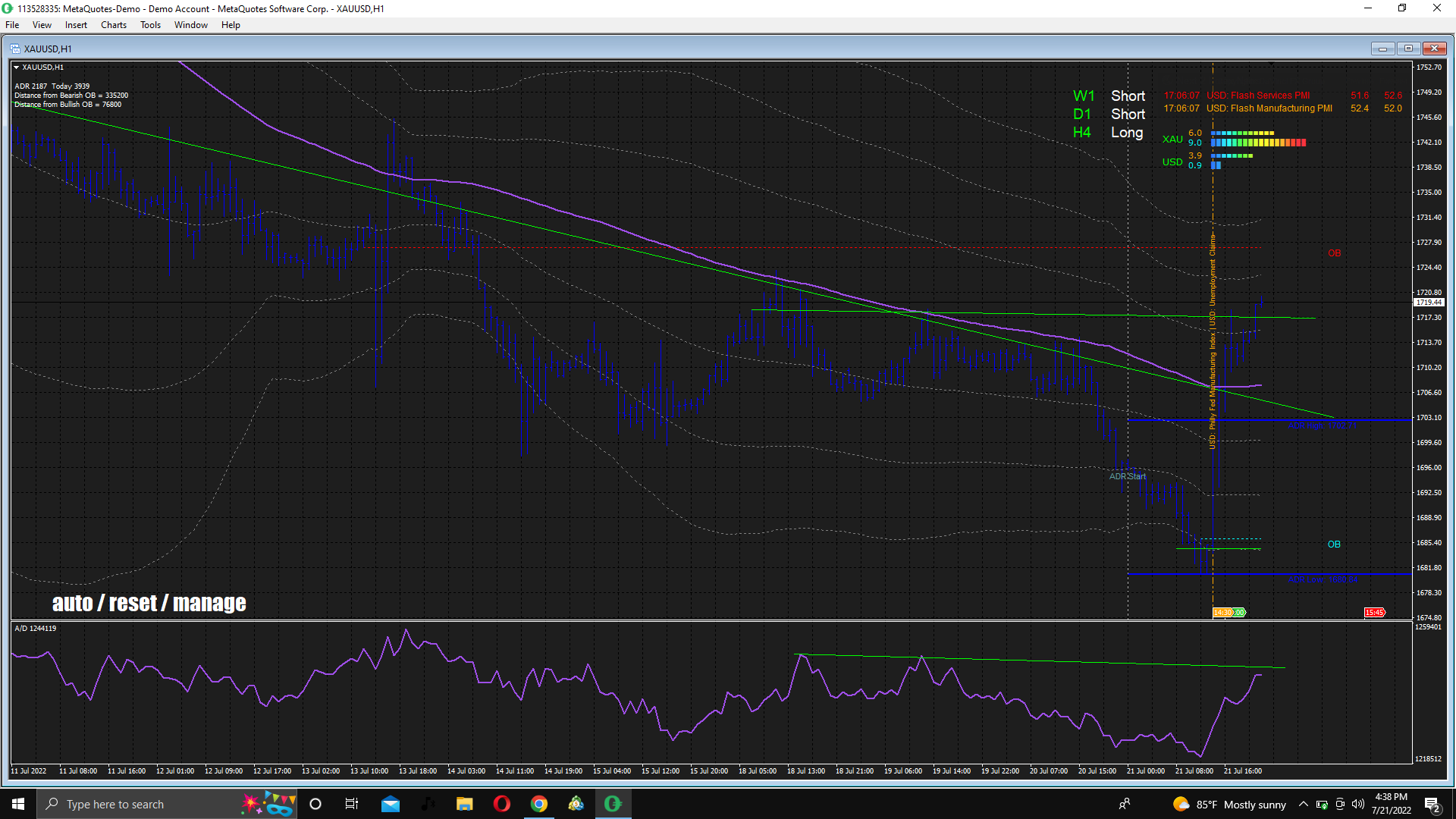Click the MetaTrader application title icon
1456x819 pixels.
[8, 8]
